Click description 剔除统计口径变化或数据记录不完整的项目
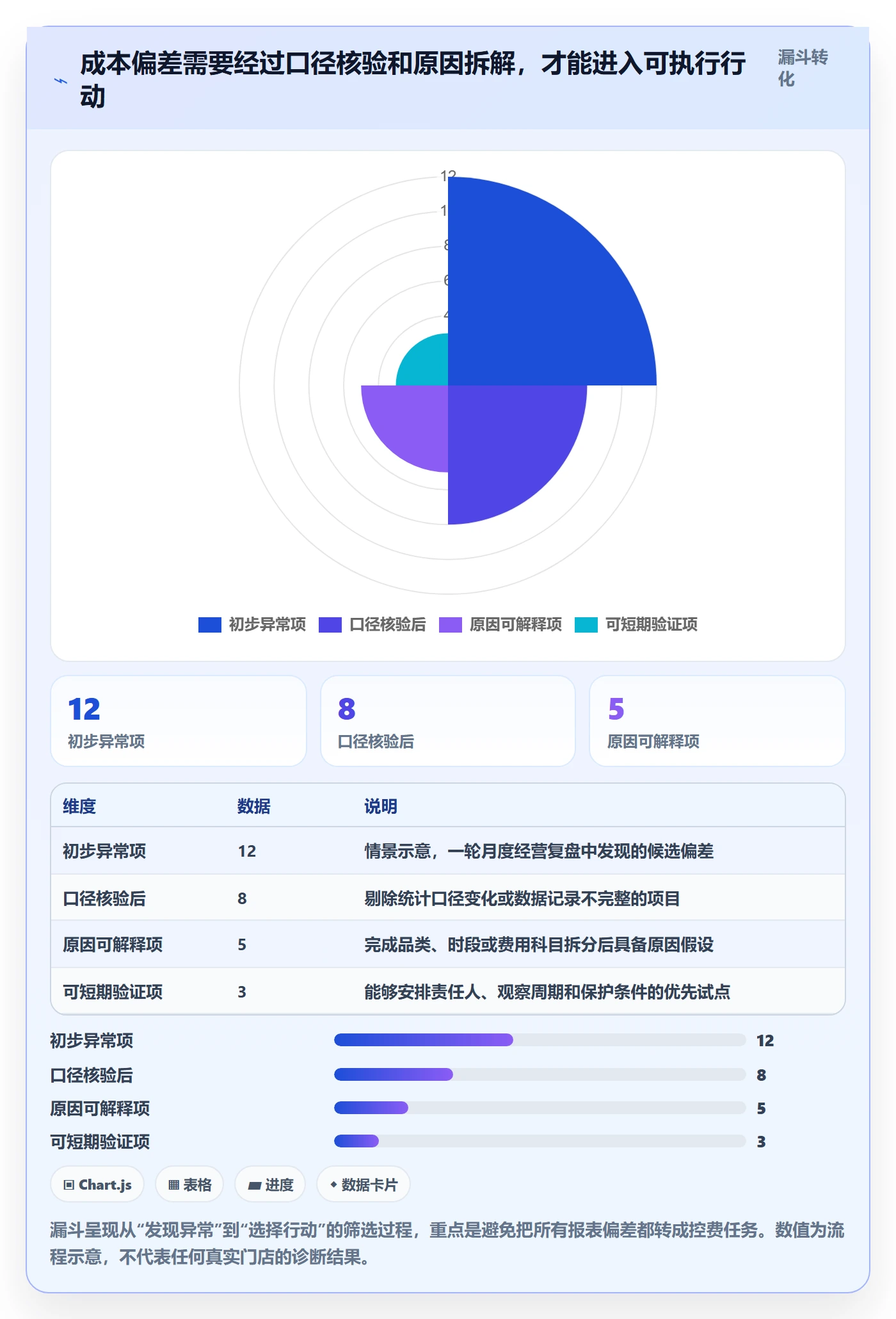The height and width of the screenshot is (1319, 896). click(x=522, y=898)
